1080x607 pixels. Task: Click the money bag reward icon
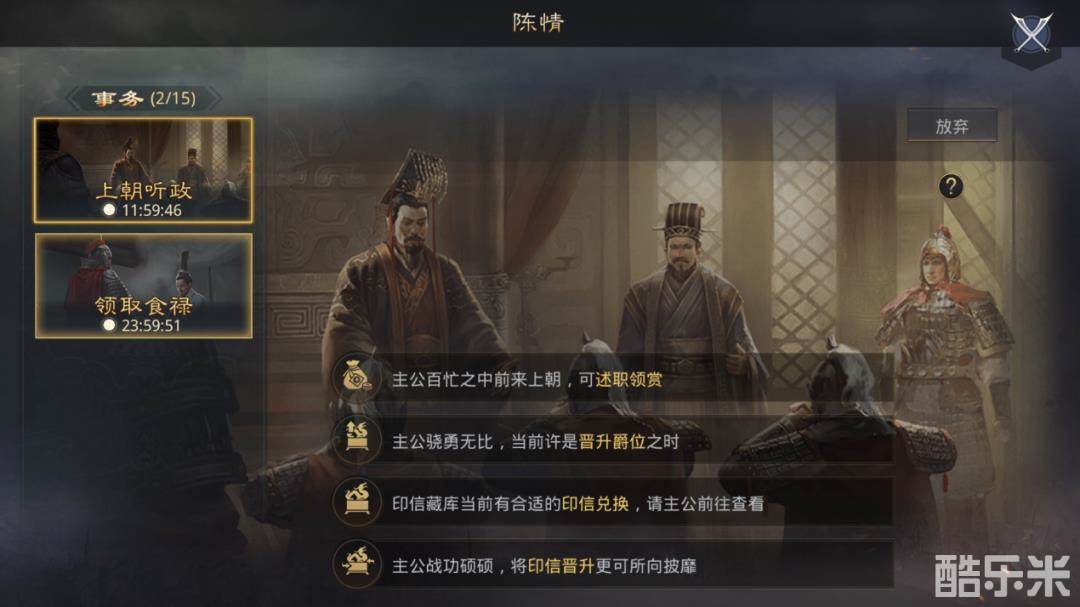357,378
